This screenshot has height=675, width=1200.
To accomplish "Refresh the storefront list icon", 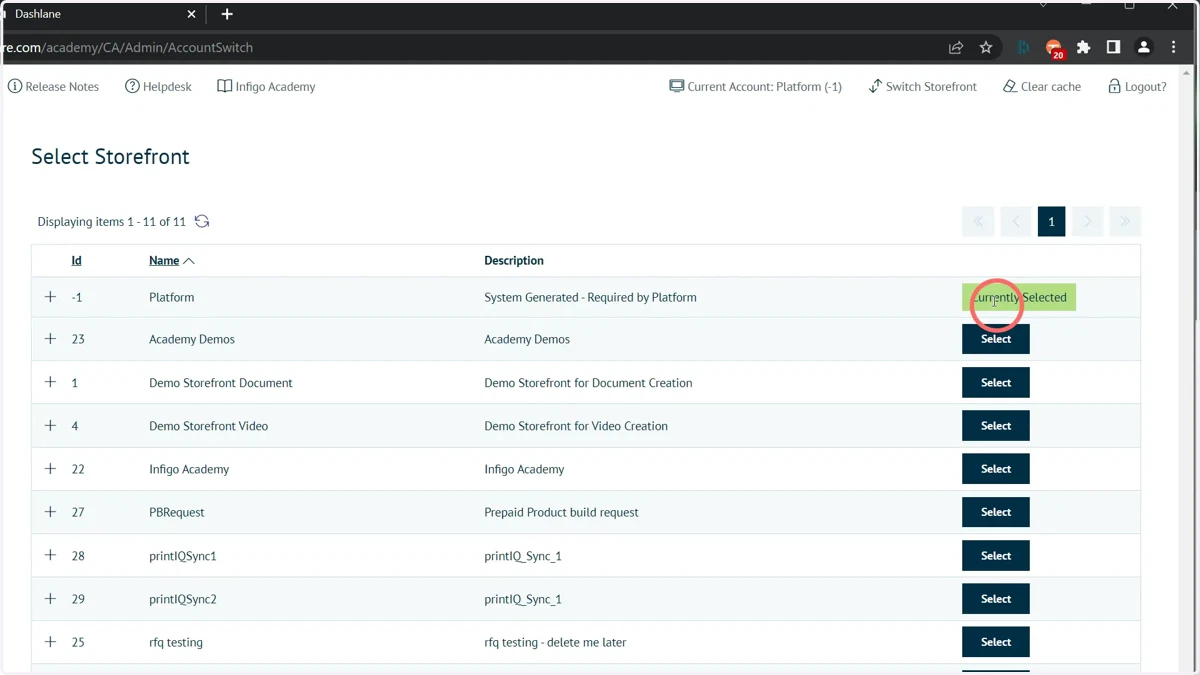I will pyautogui.click(x=202, y=221).
